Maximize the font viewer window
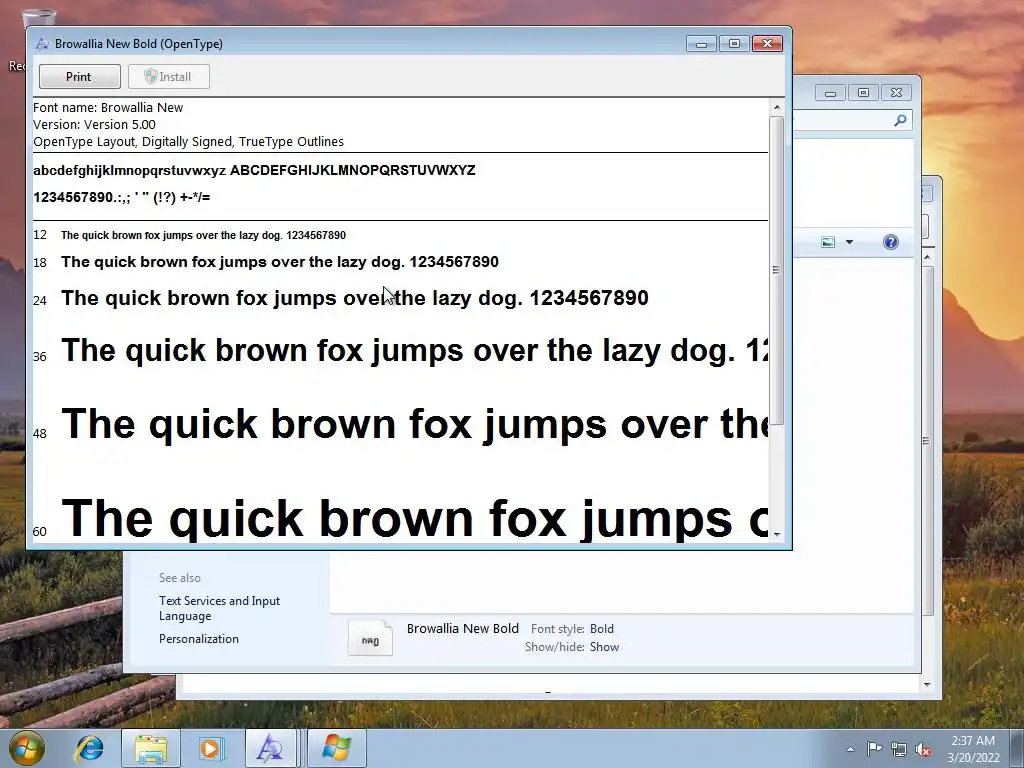Viewport: 1024px width, 768px height. point(734,44)
